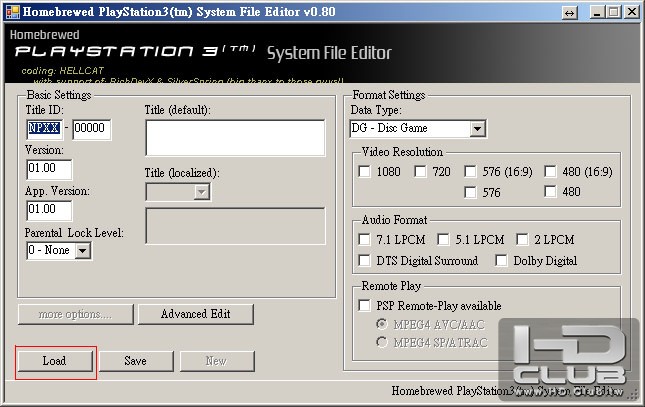
Task: Tick DTS Digital Surround checkbox
Action: (364, 260)
